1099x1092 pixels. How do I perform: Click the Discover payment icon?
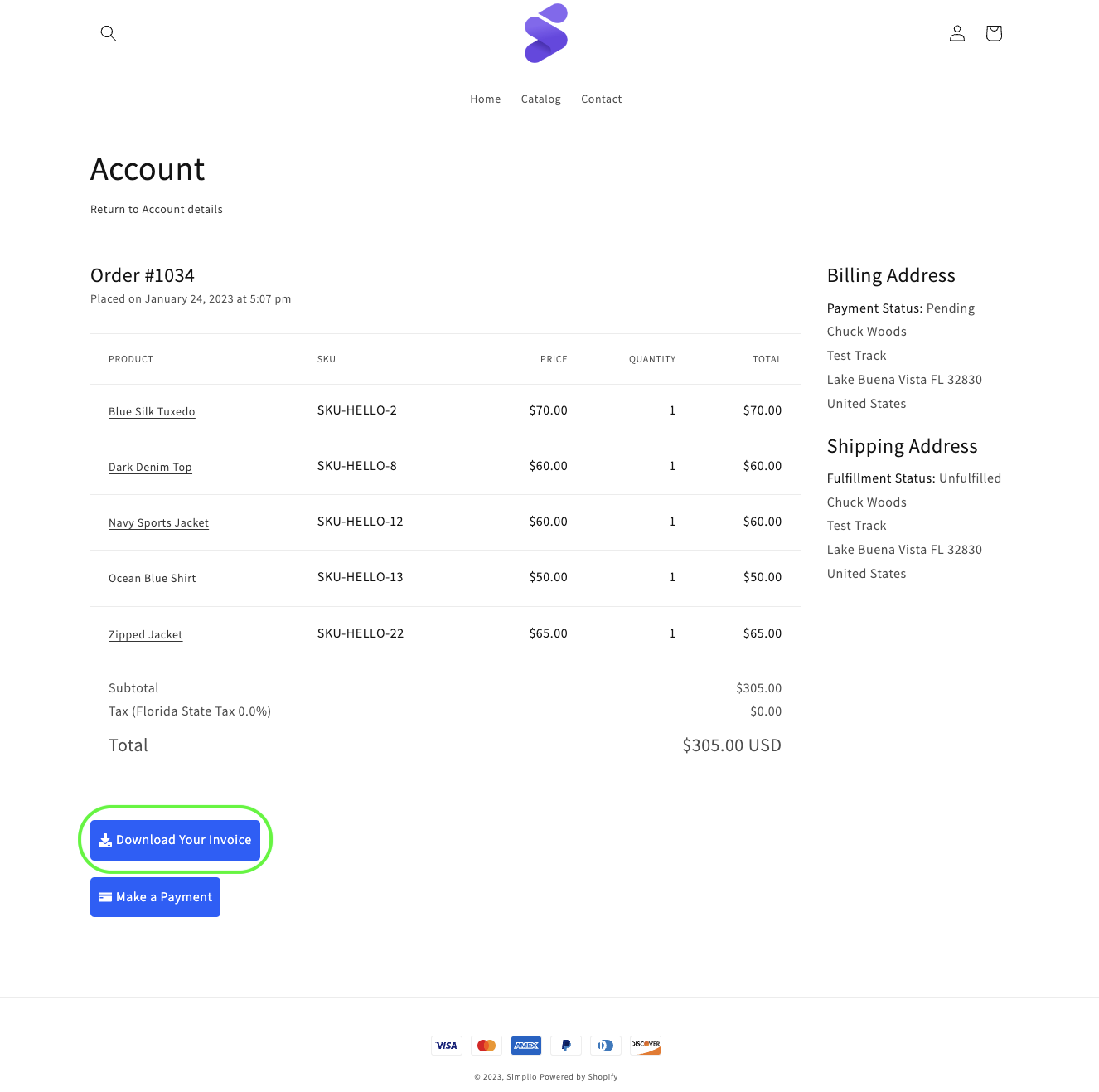click(646, 1046)
